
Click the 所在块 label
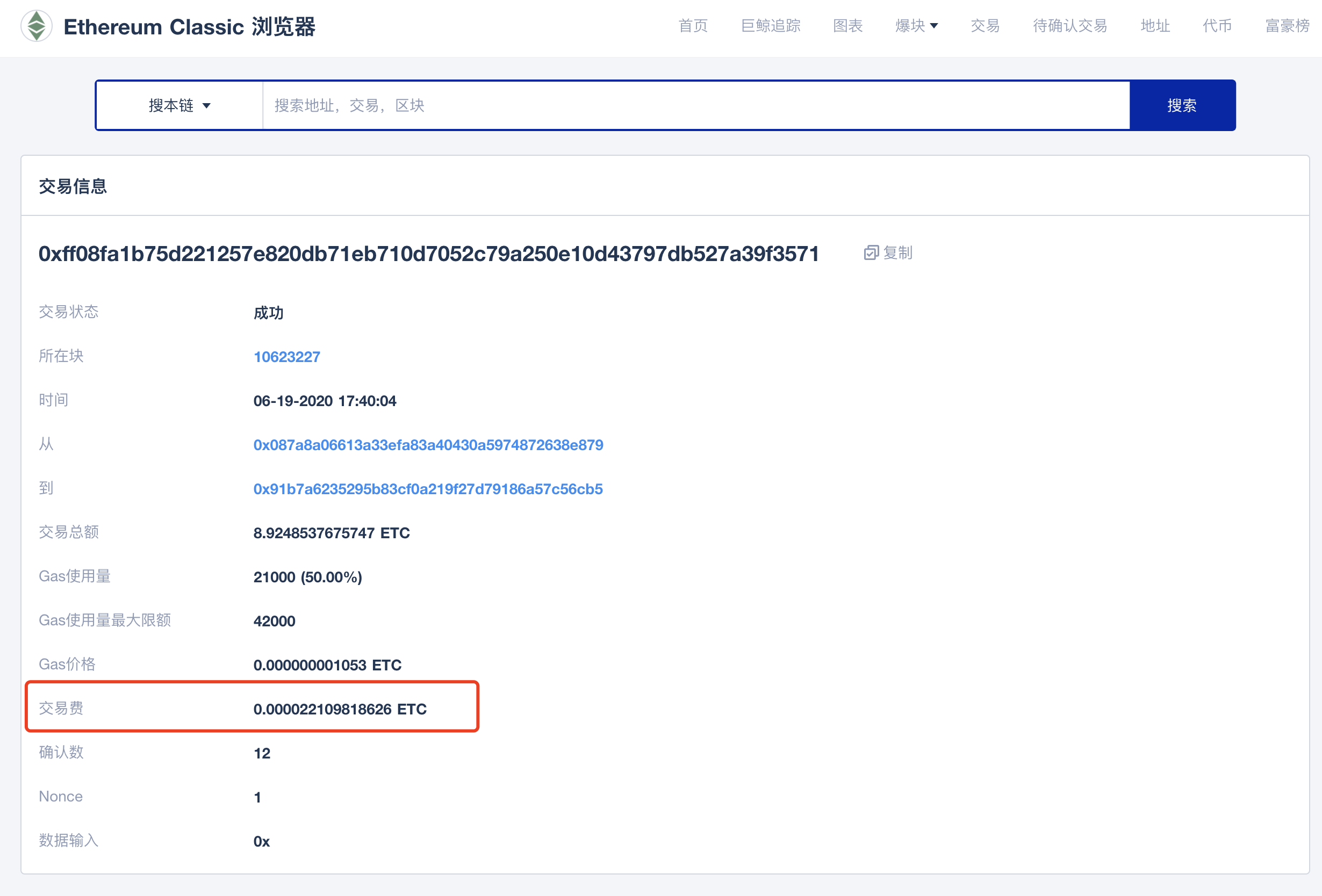point(61,356)
